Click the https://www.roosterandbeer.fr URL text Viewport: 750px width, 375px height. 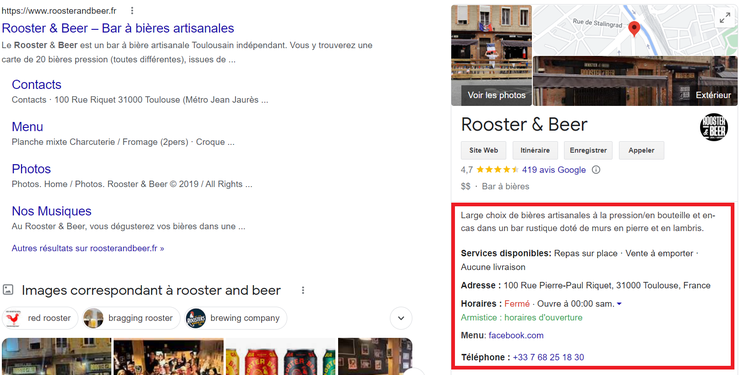(58, 11)
